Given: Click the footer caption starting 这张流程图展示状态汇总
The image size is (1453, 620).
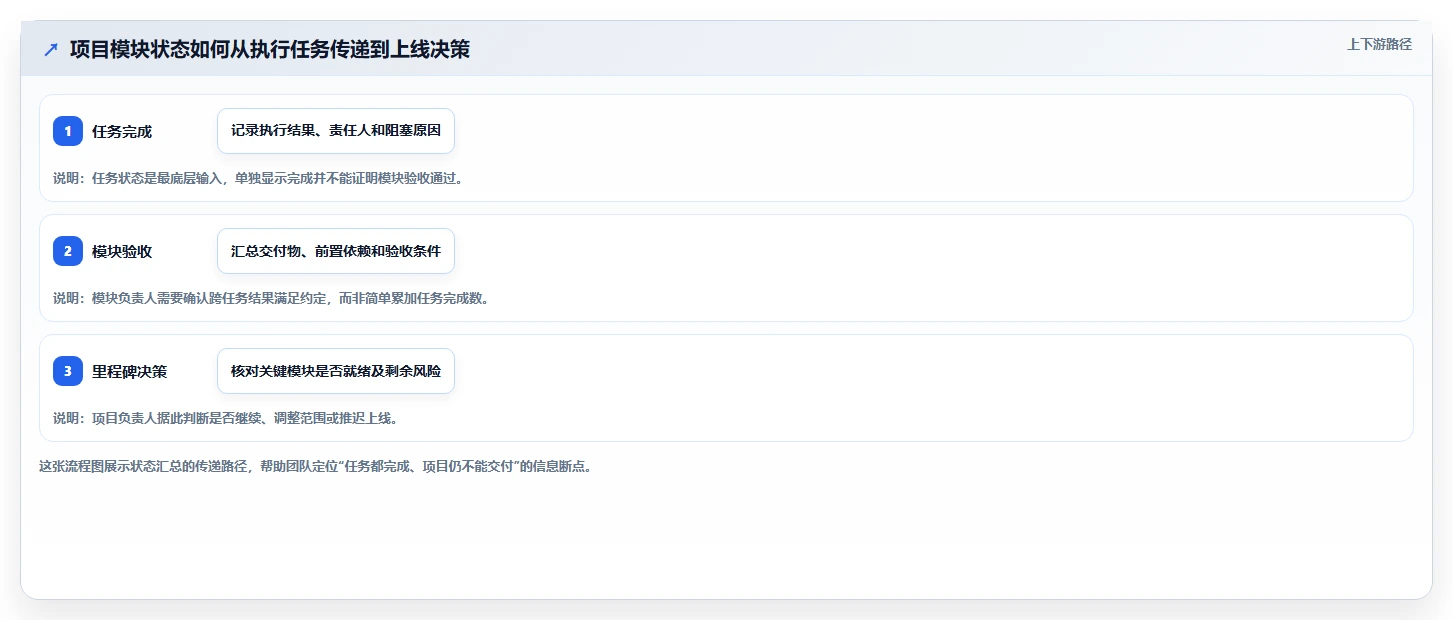Looking at the screenshot, I should click(316, 466).
